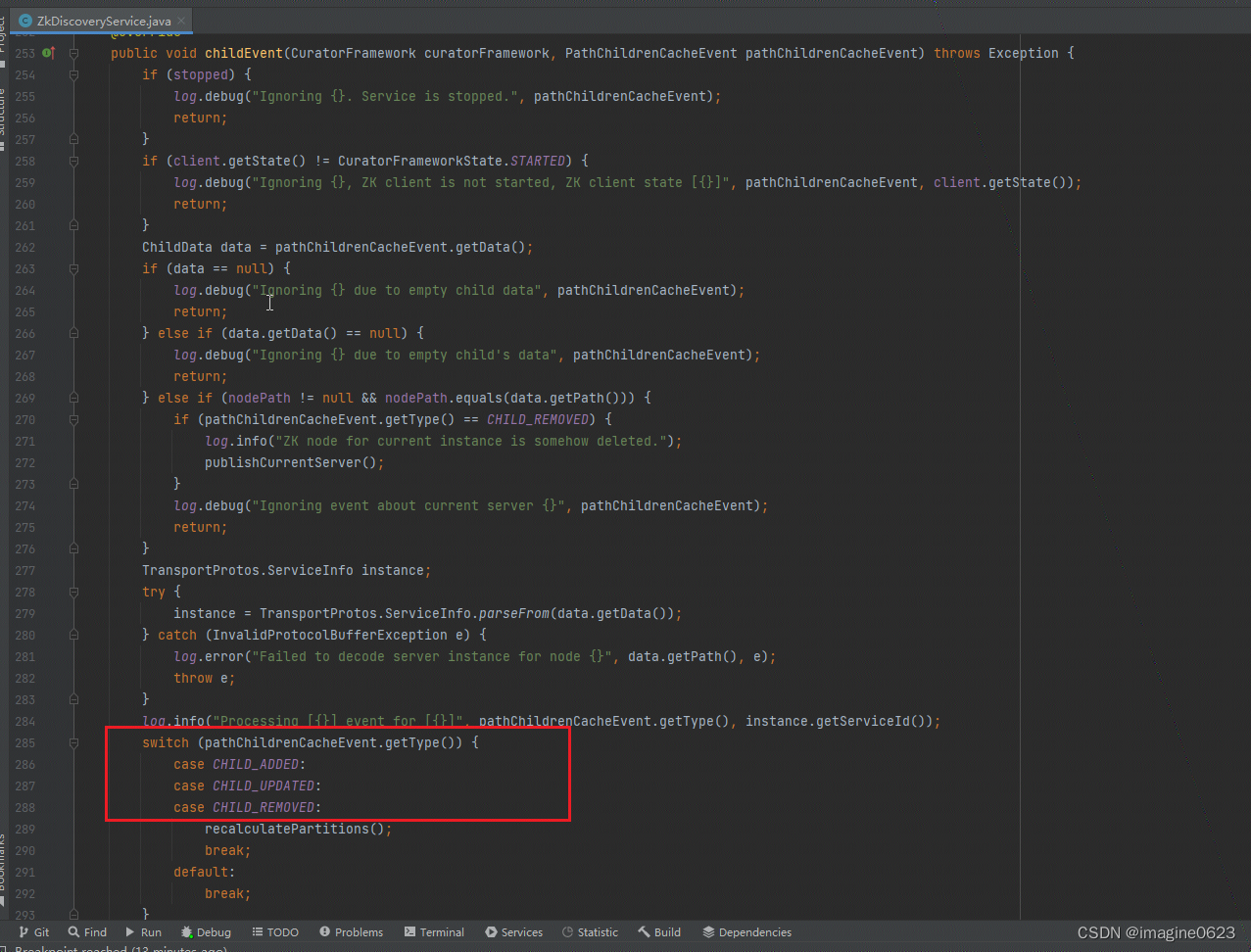
Task: Open the Statistic tool window
Action: point(590,932)
